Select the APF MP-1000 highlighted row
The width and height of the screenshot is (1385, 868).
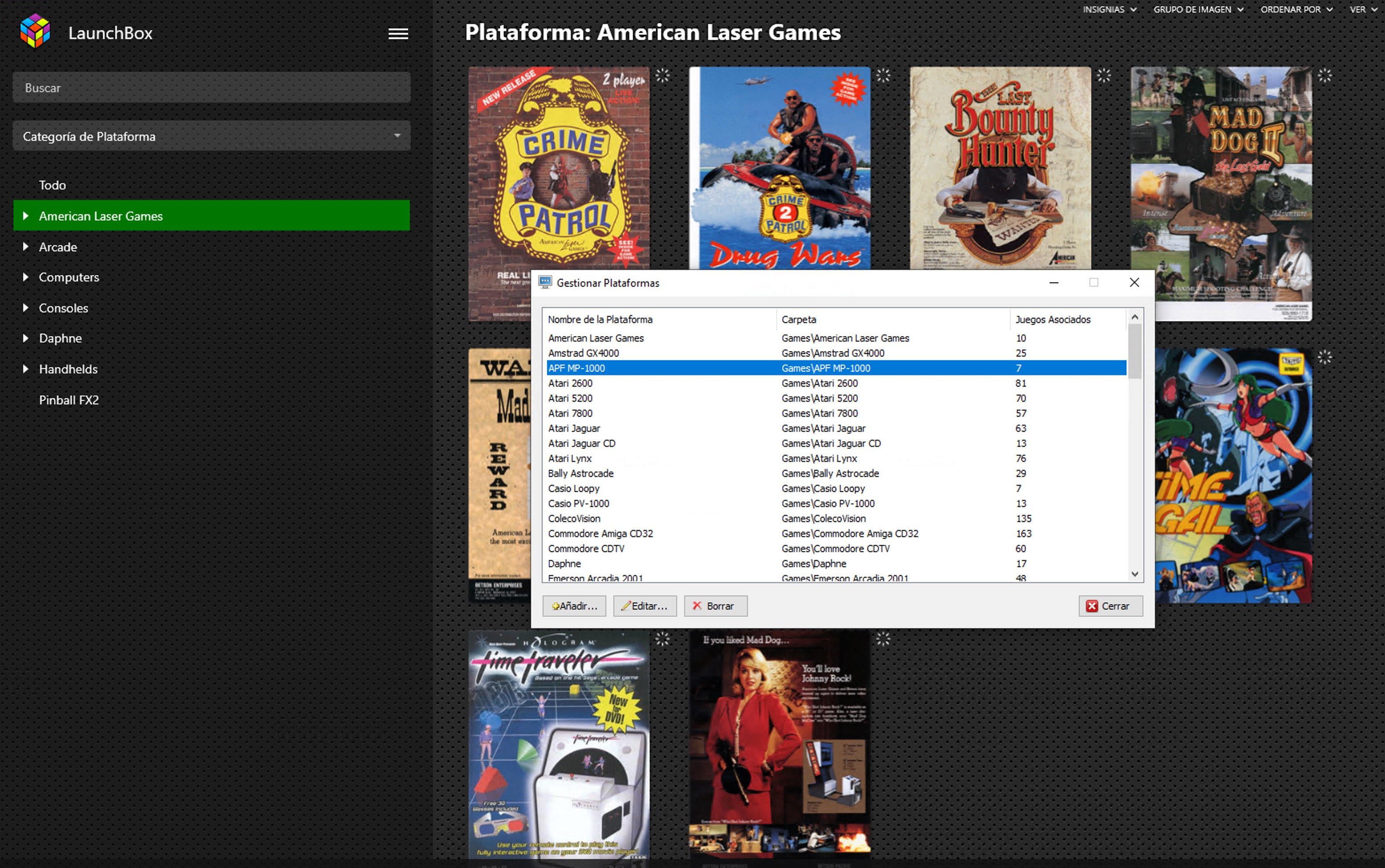[x=836, y=368]
